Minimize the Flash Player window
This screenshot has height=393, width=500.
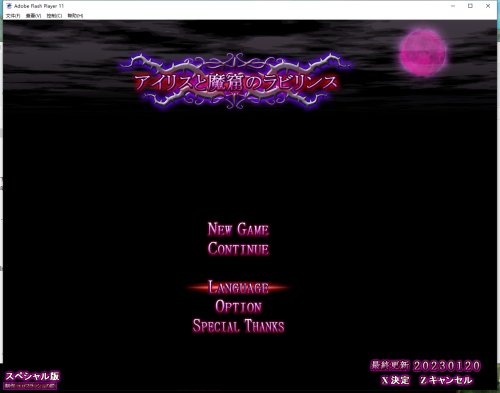click(x=453, y=6)
